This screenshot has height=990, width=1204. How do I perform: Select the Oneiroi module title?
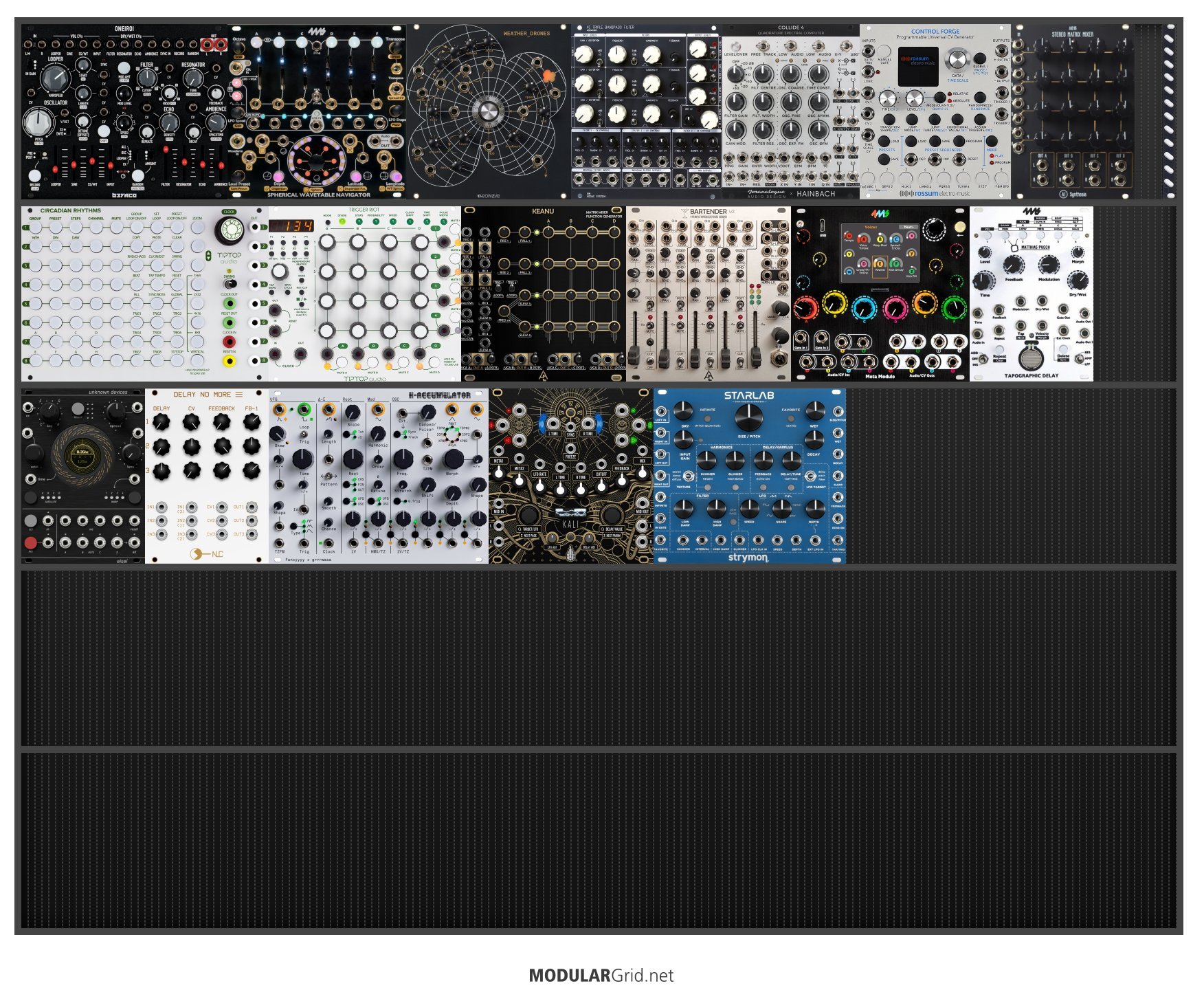[124, 29]
